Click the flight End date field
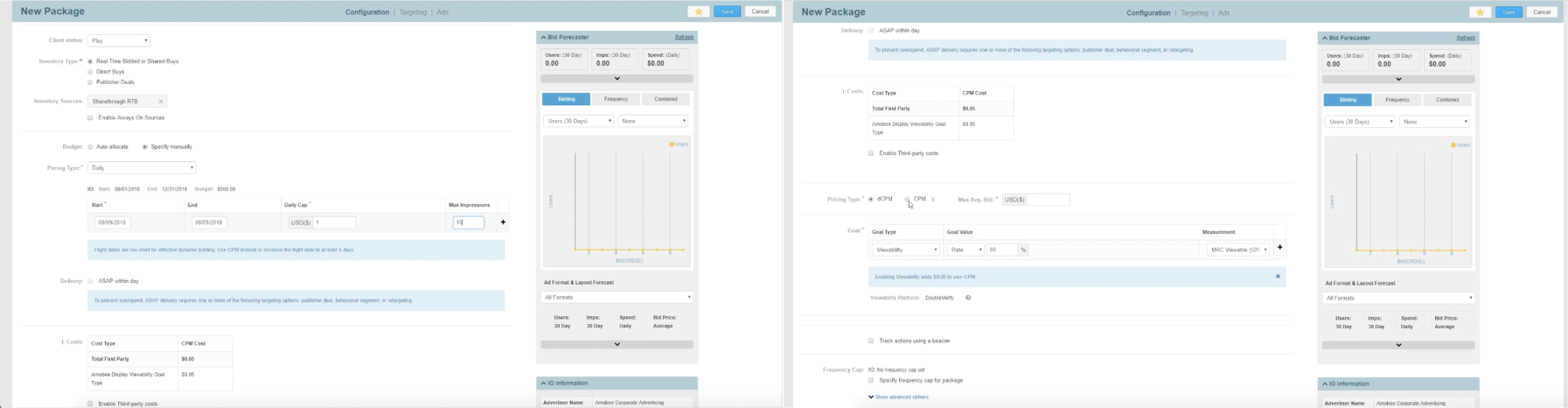The width and height of the screenshot is (1568, 408). click(x=209, y=222)
